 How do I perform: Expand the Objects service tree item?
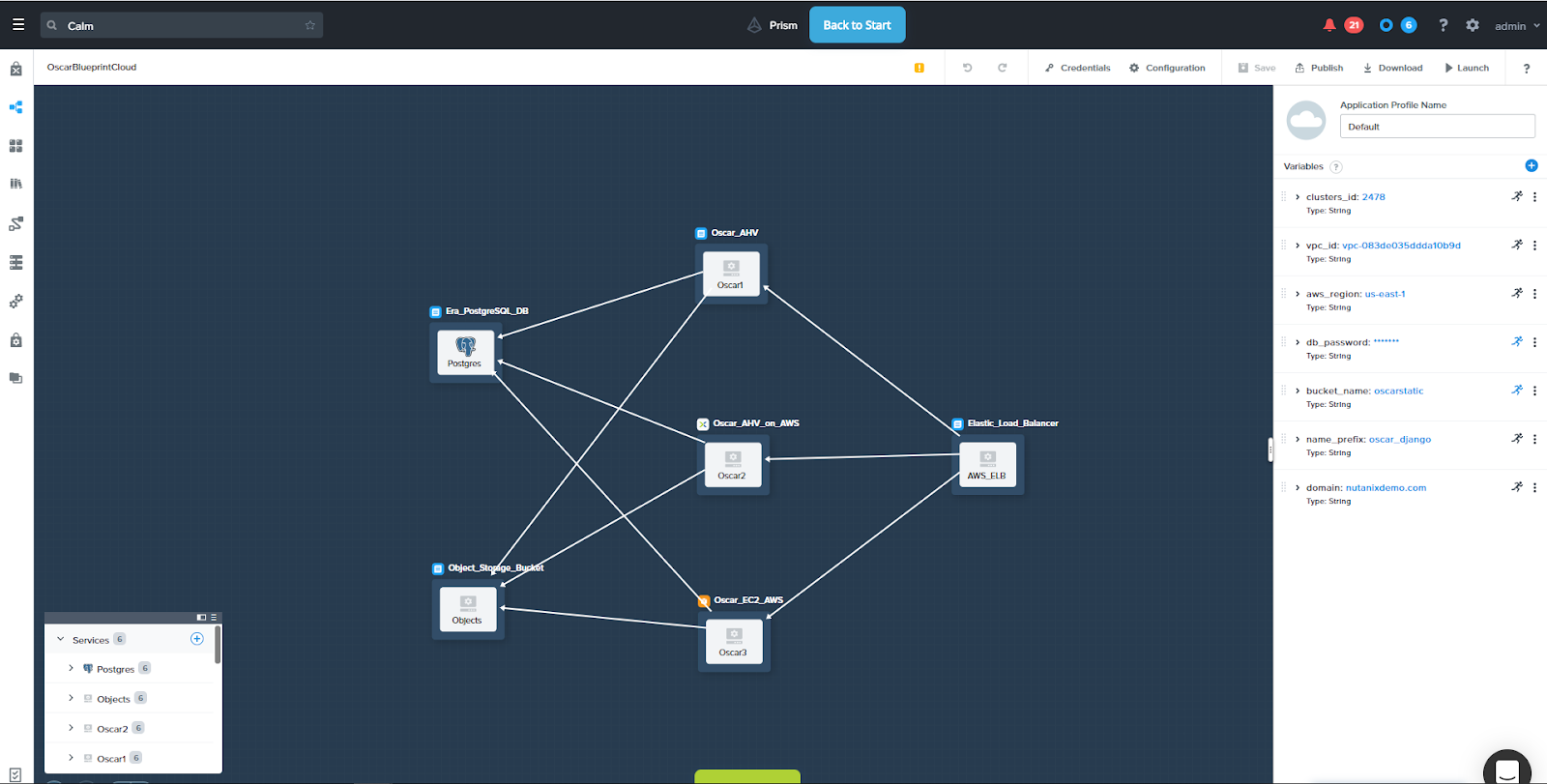tap(71, 698)
